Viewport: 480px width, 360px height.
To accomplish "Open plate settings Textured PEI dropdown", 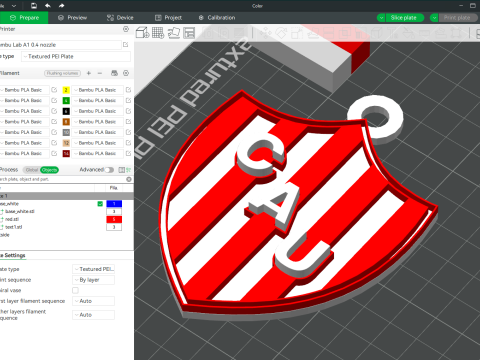I will coord(93,269).
